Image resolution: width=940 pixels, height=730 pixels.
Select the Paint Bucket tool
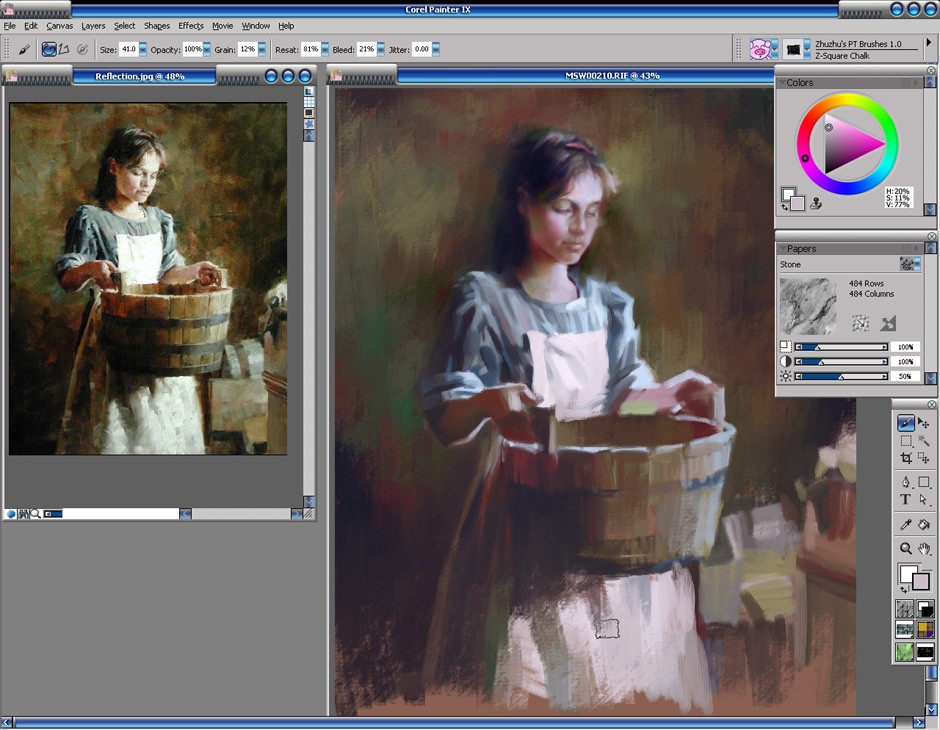click(x=923, y=524)
